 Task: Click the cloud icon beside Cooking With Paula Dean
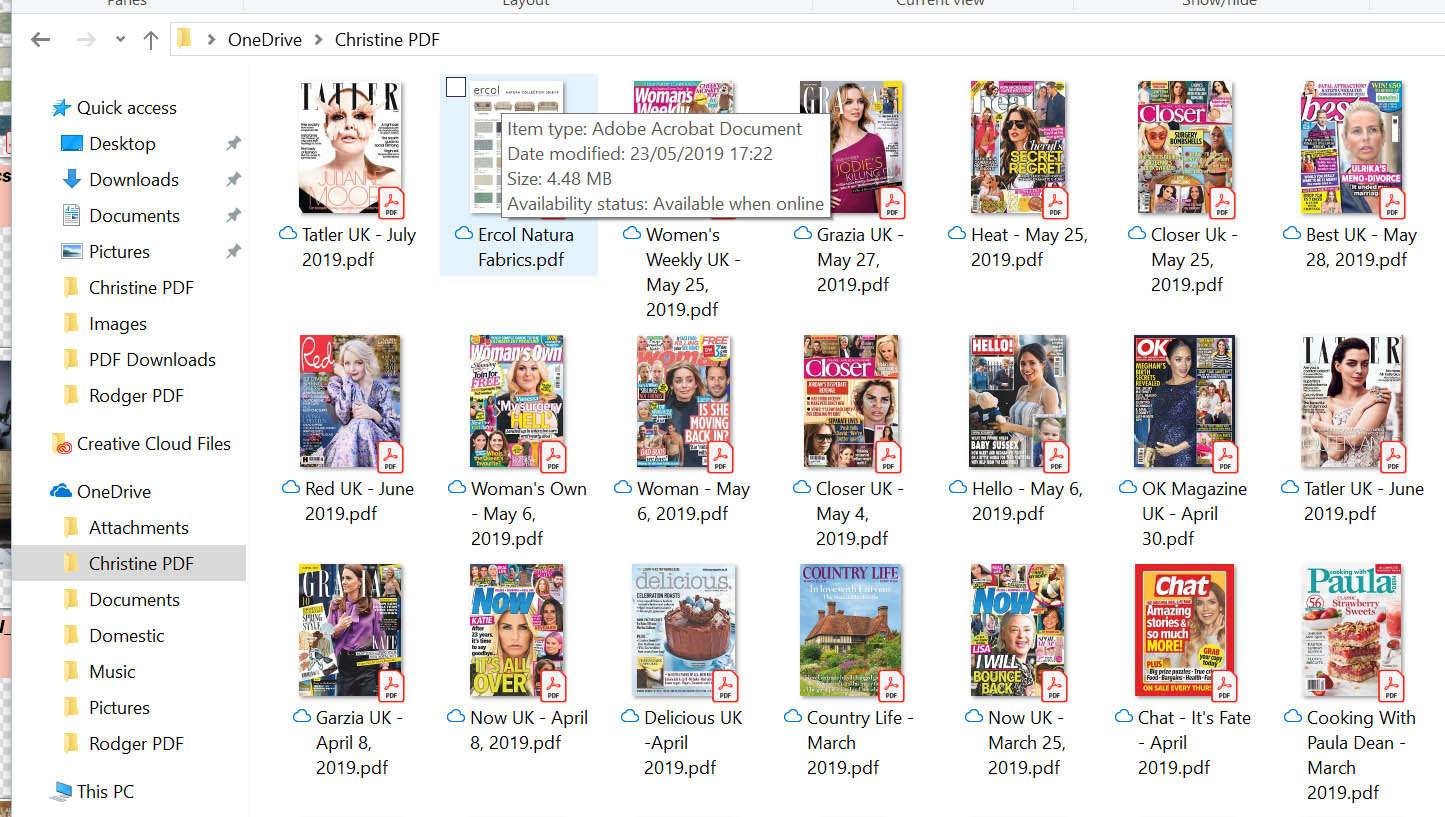(x=1293, y=717)
